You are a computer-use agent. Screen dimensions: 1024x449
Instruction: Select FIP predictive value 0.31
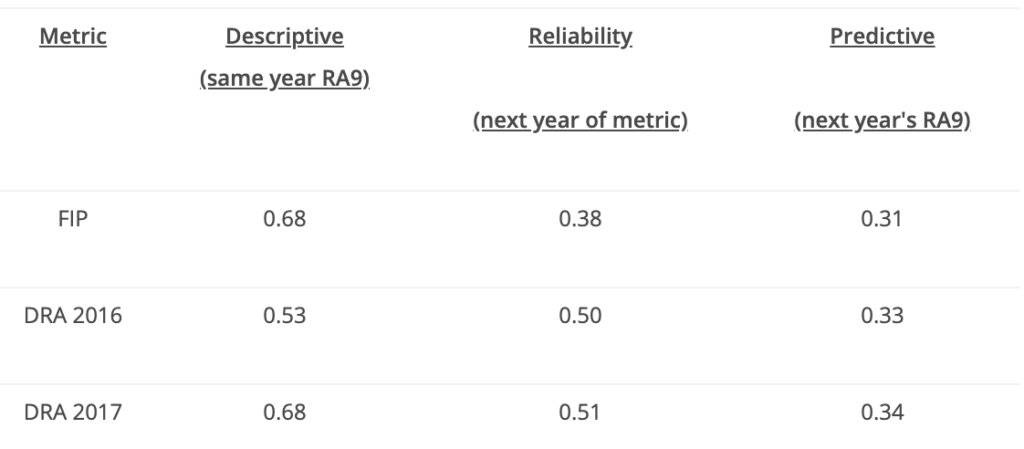tap(882, 219)
